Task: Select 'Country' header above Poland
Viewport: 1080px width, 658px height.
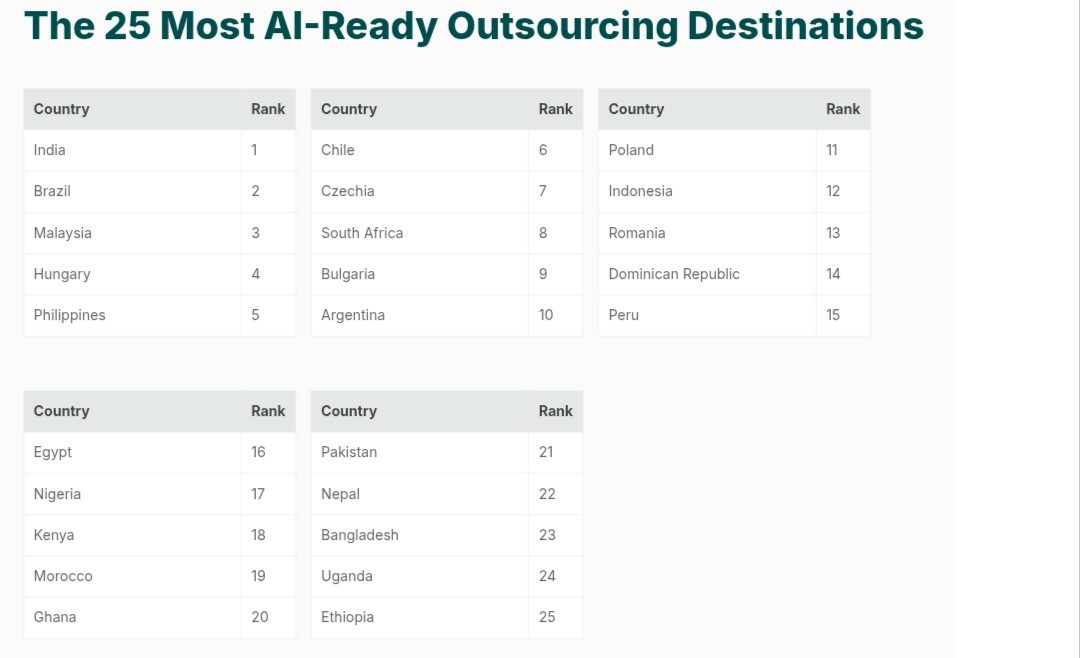Action: pos(707,110)
